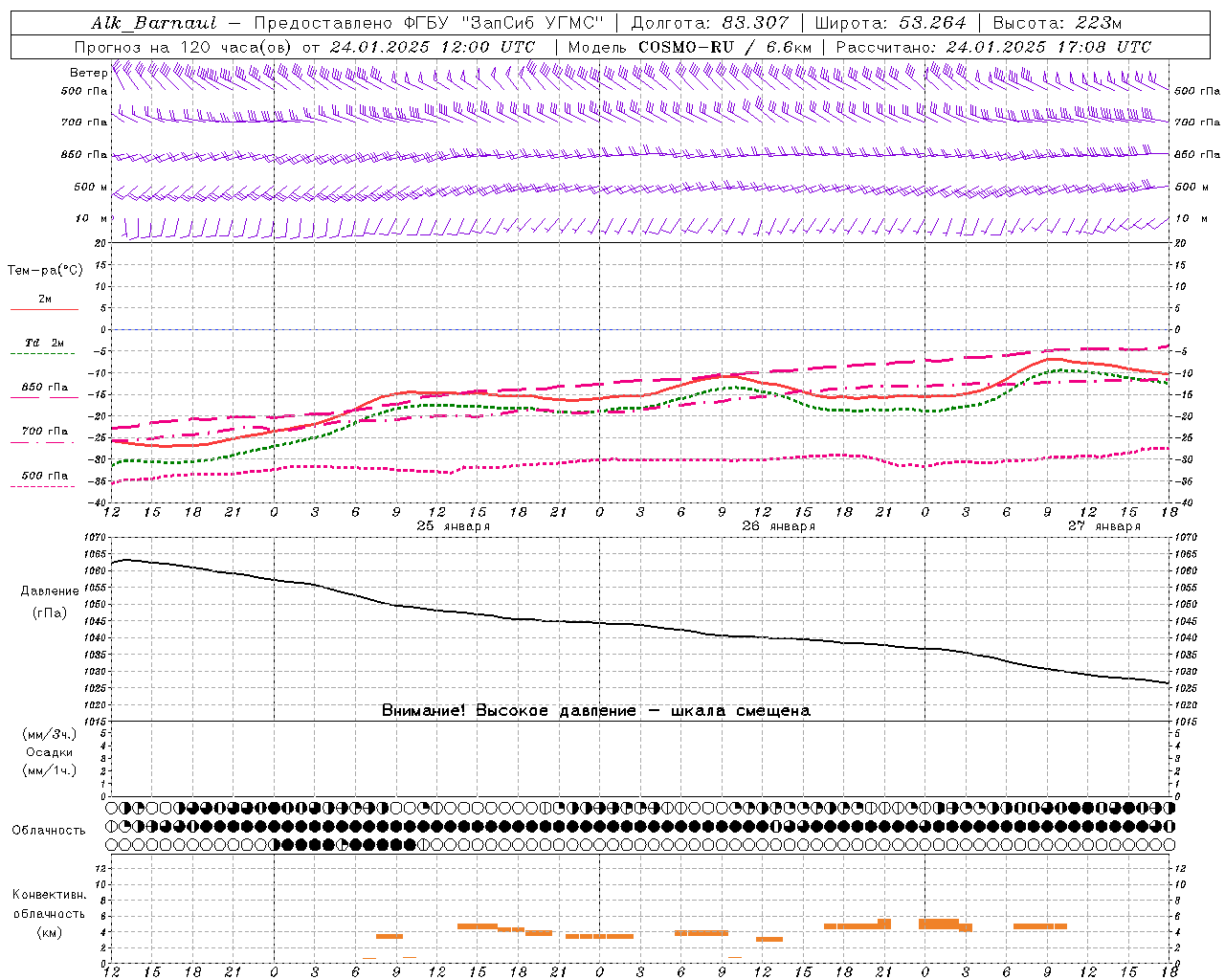
Task: Click the 'Конвективн.' label
Action: click(49, 895)
